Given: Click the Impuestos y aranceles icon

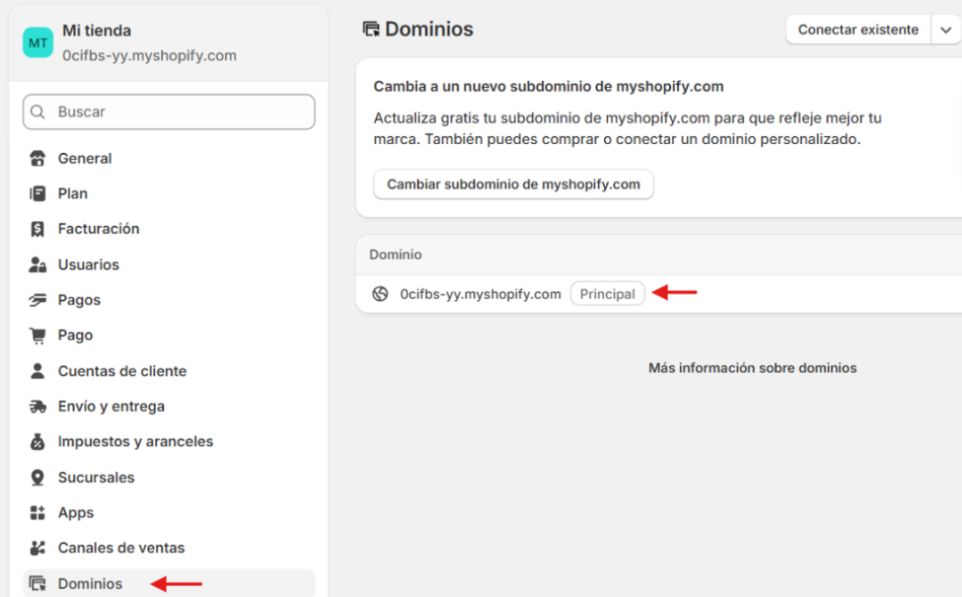Looking at the screenshot, I should click(x=37, y=441).
